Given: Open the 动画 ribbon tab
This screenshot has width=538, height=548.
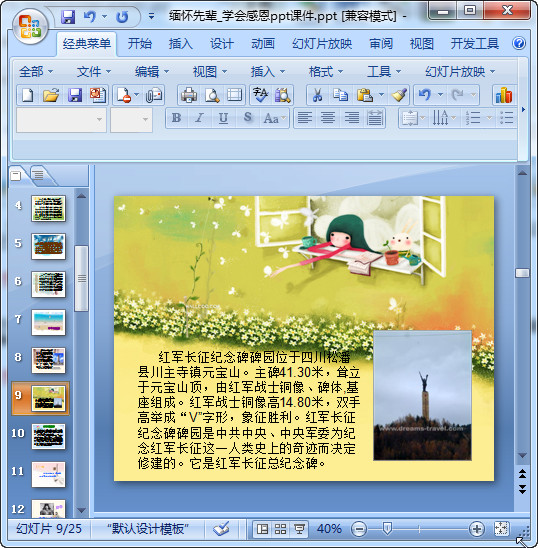Looking at the screenshot, I should click(263, 44).
